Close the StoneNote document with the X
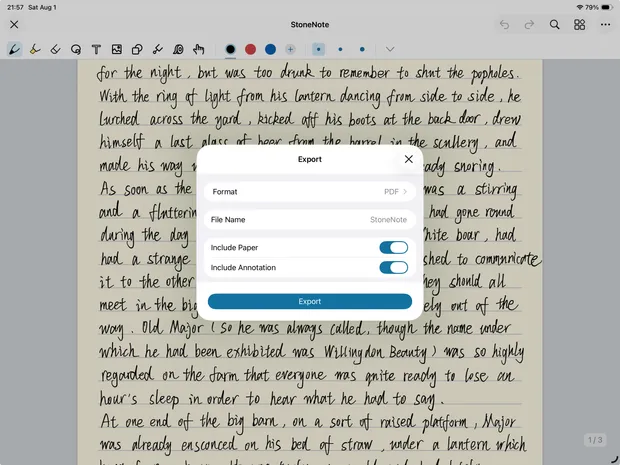 click(x=14, y=25)
